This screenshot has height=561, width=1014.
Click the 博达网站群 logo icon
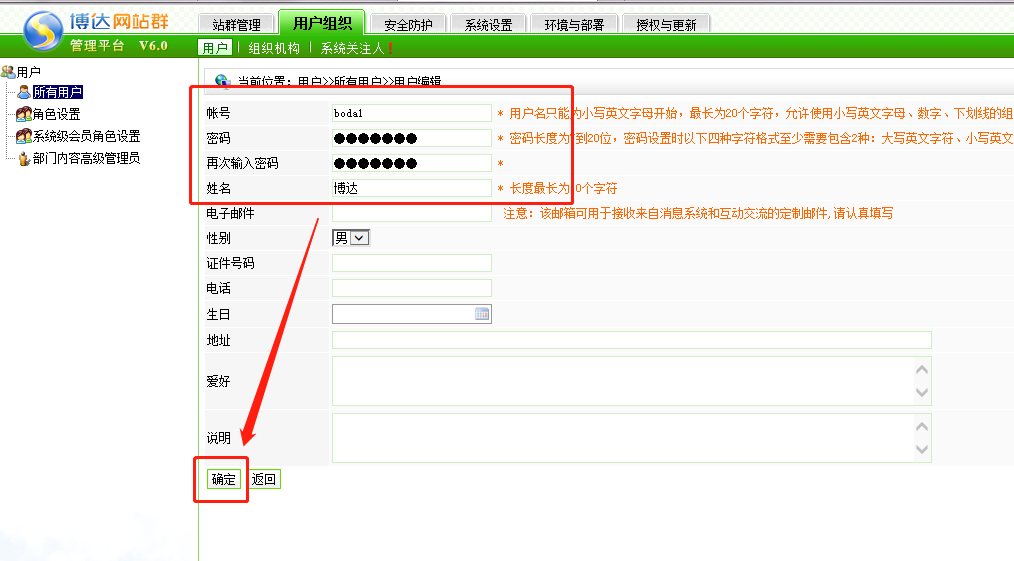coord(43,29)
